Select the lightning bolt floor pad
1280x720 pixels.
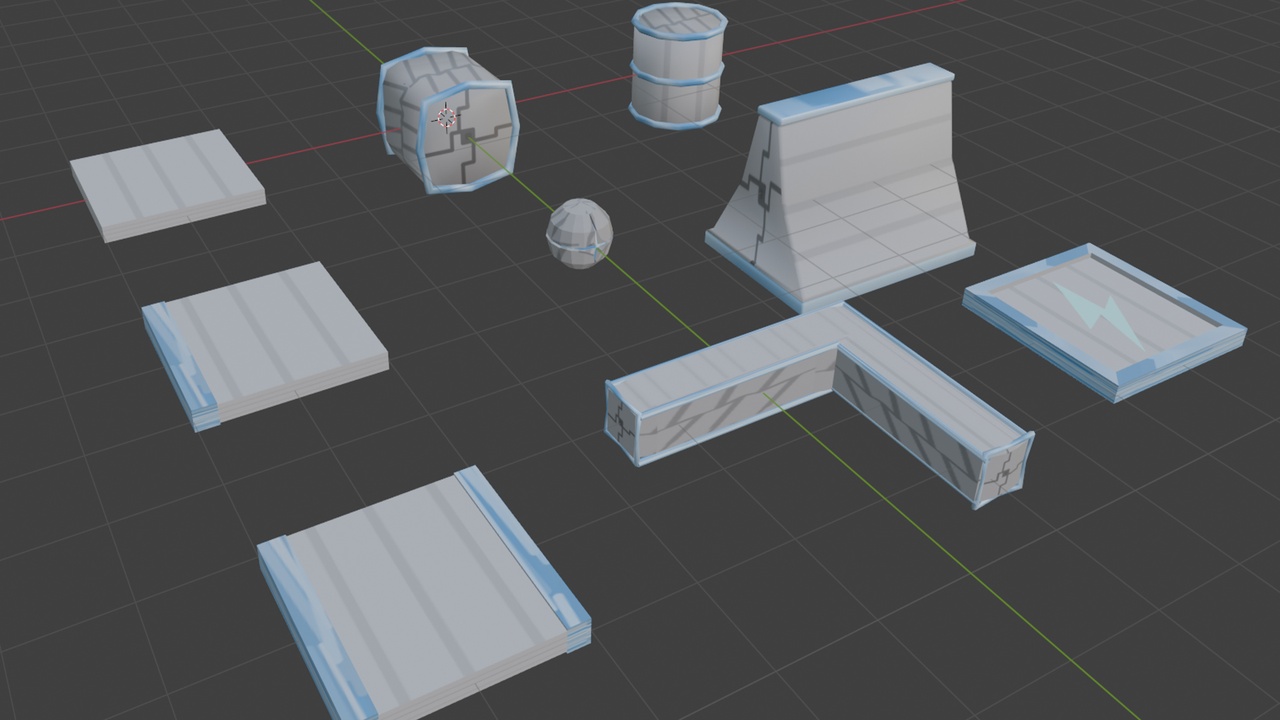(x=1104, y=322)
